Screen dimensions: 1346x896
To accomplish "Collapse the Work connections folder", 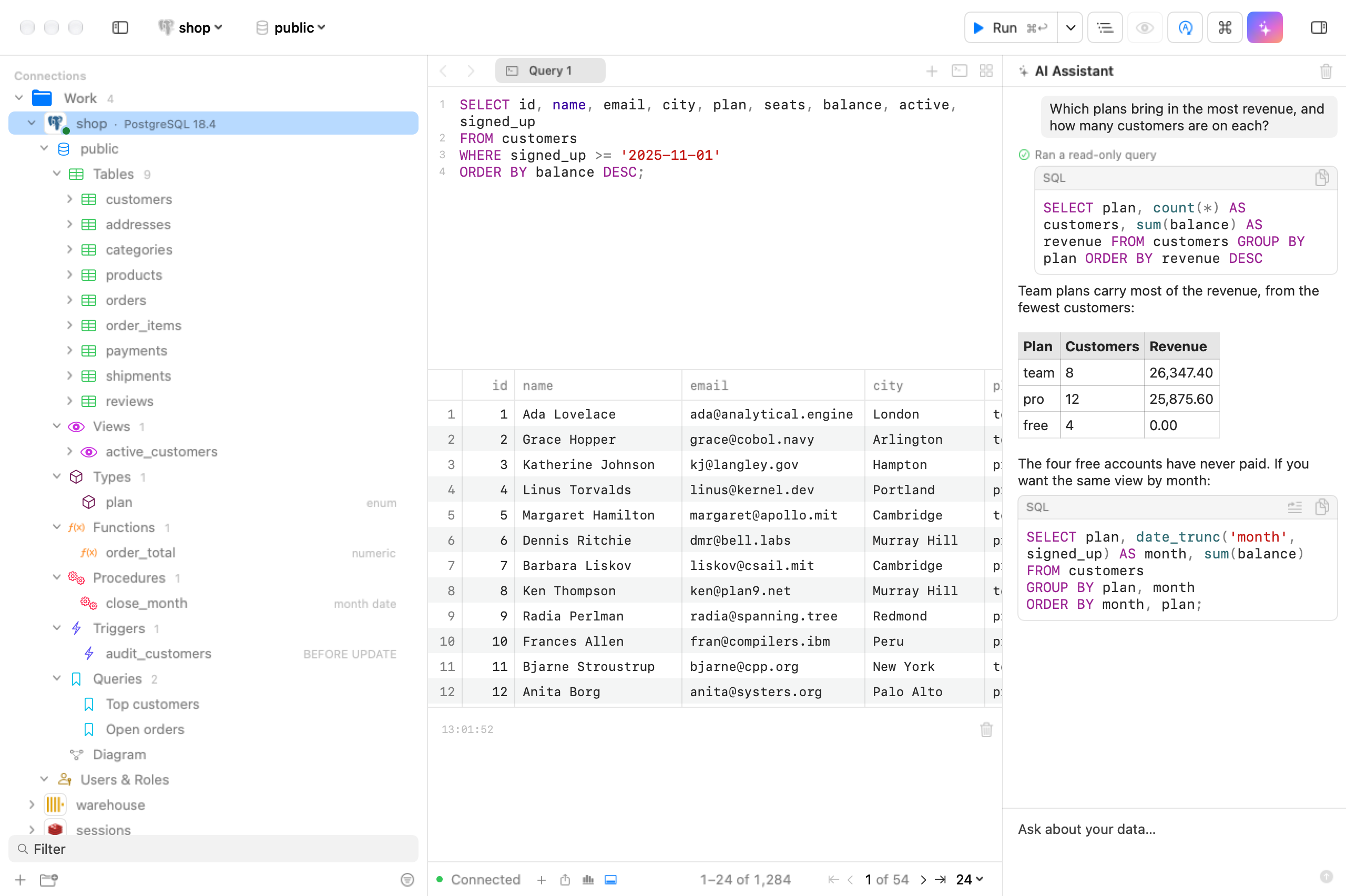I will 19,98.
